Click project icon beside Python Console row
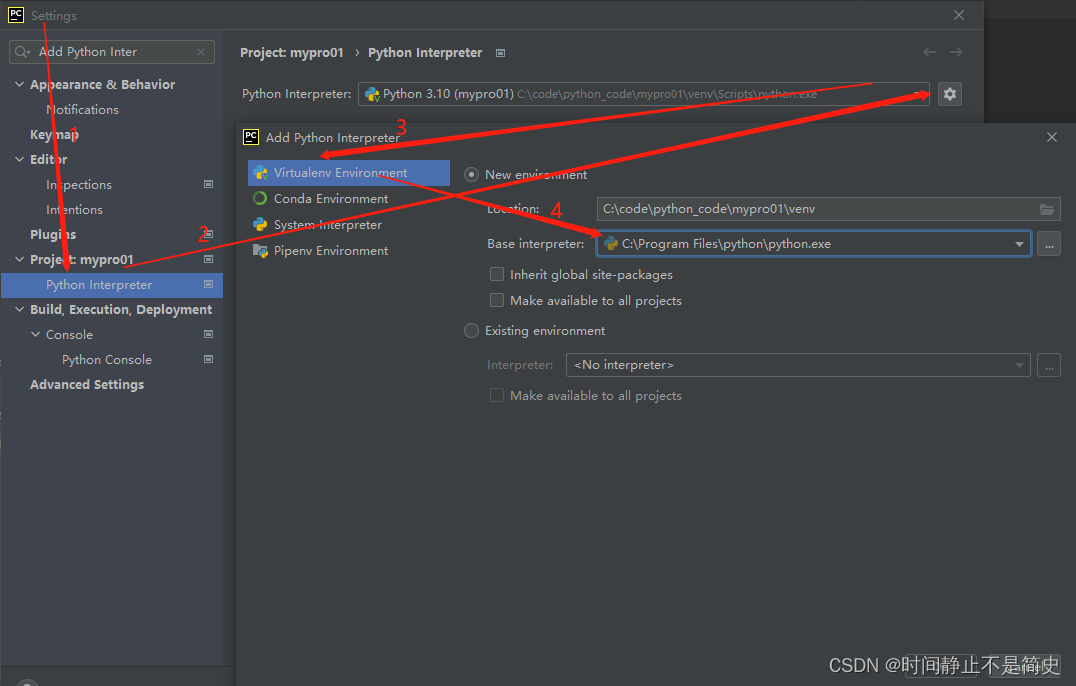This screenshot has width=1076, height=686. tap(209, 359)
